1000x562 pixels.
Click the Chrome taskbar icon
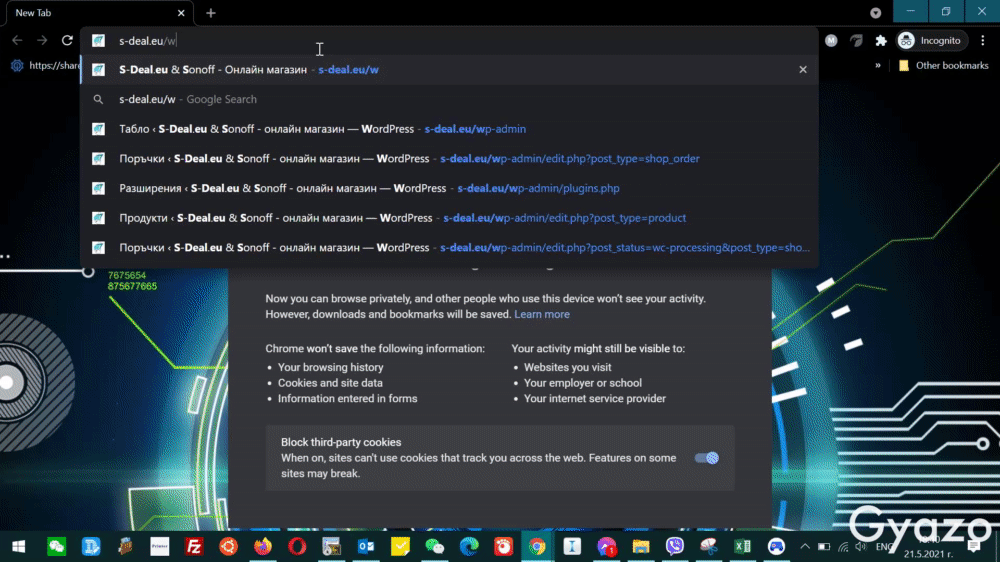click(538, 547)
